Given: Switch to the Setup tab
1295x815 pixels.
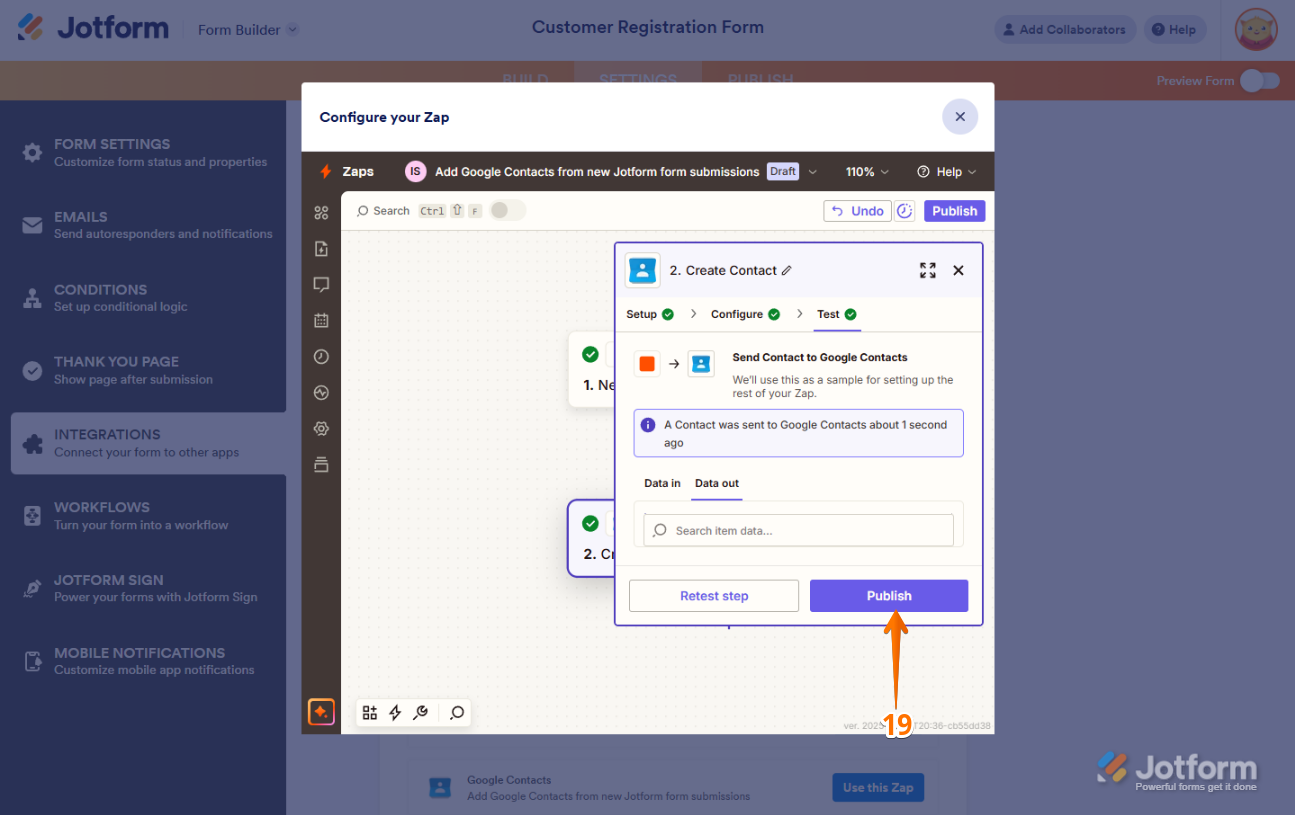Looking at the screenshot, I should click(650, 314).
